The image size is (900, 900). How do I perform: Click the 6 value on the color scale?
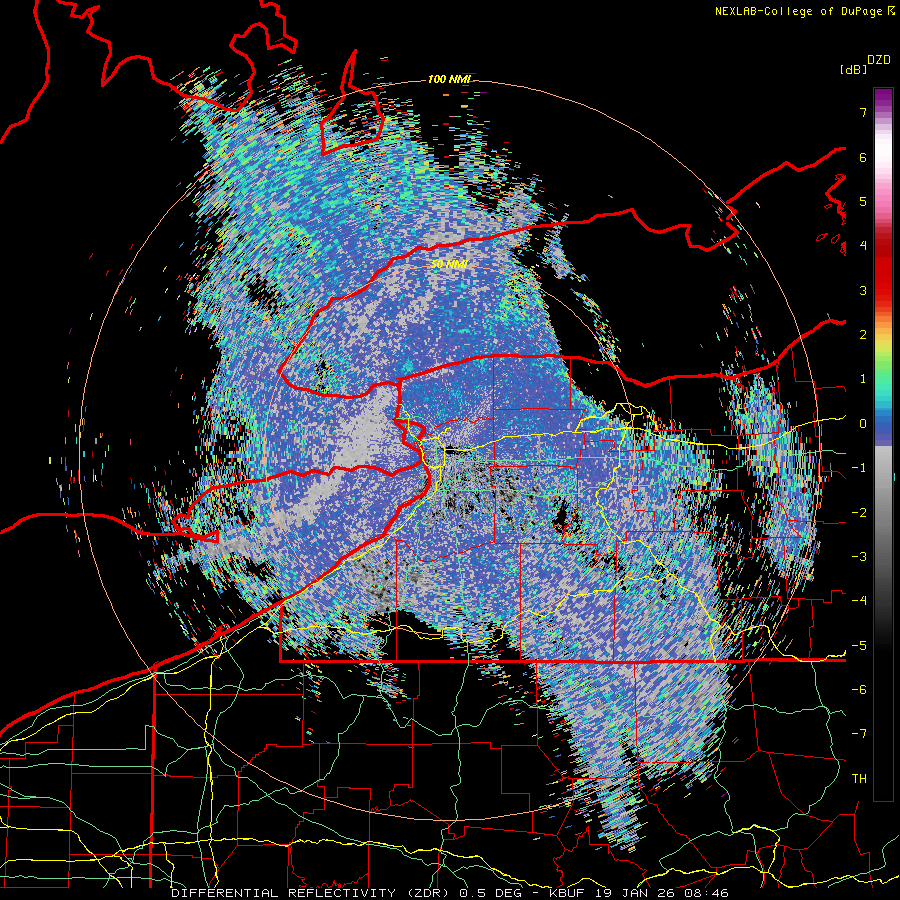click(863, 157)
